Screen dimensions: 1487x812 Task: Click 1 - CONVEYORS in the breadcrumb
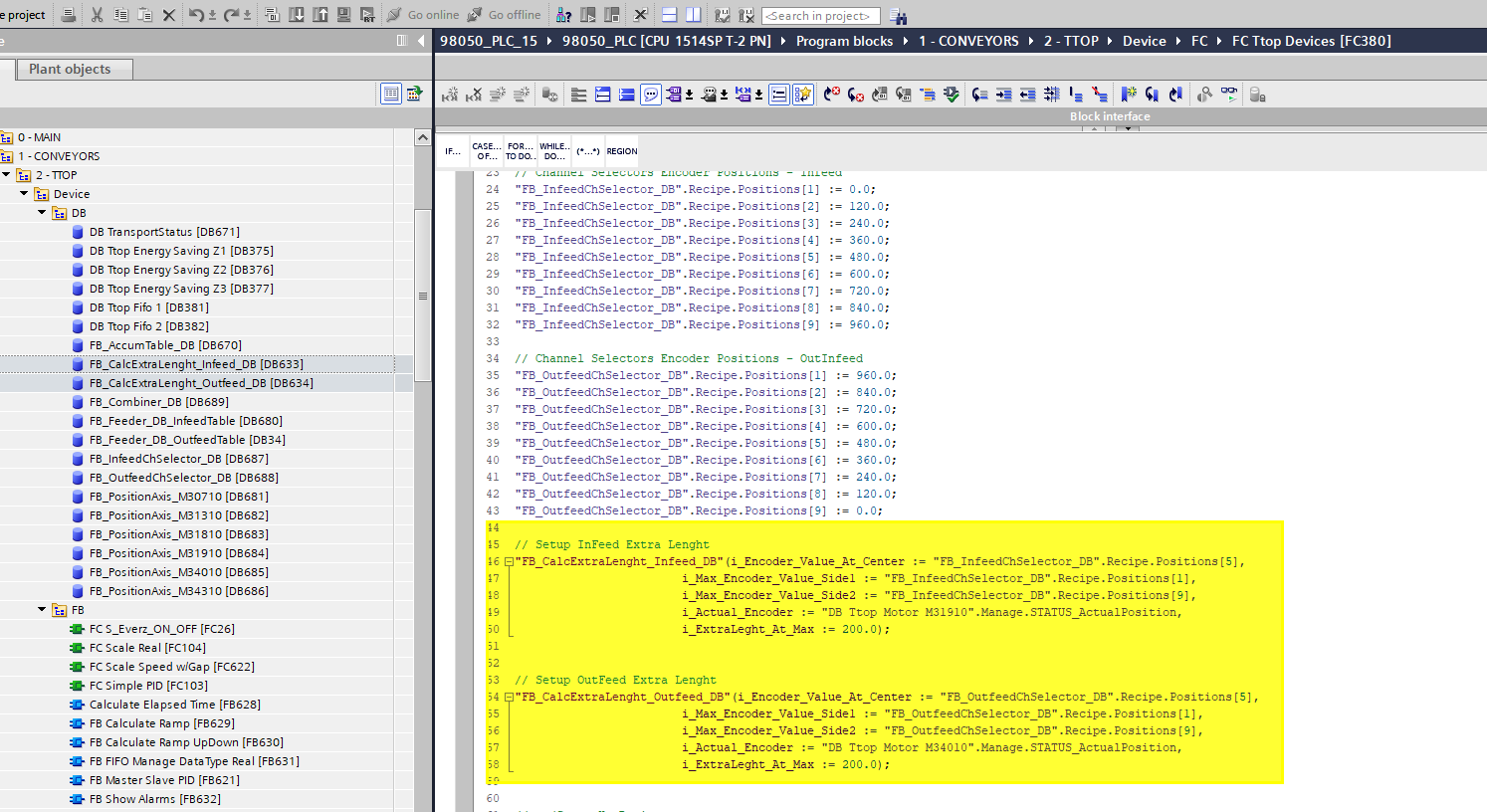pos(968,41)
